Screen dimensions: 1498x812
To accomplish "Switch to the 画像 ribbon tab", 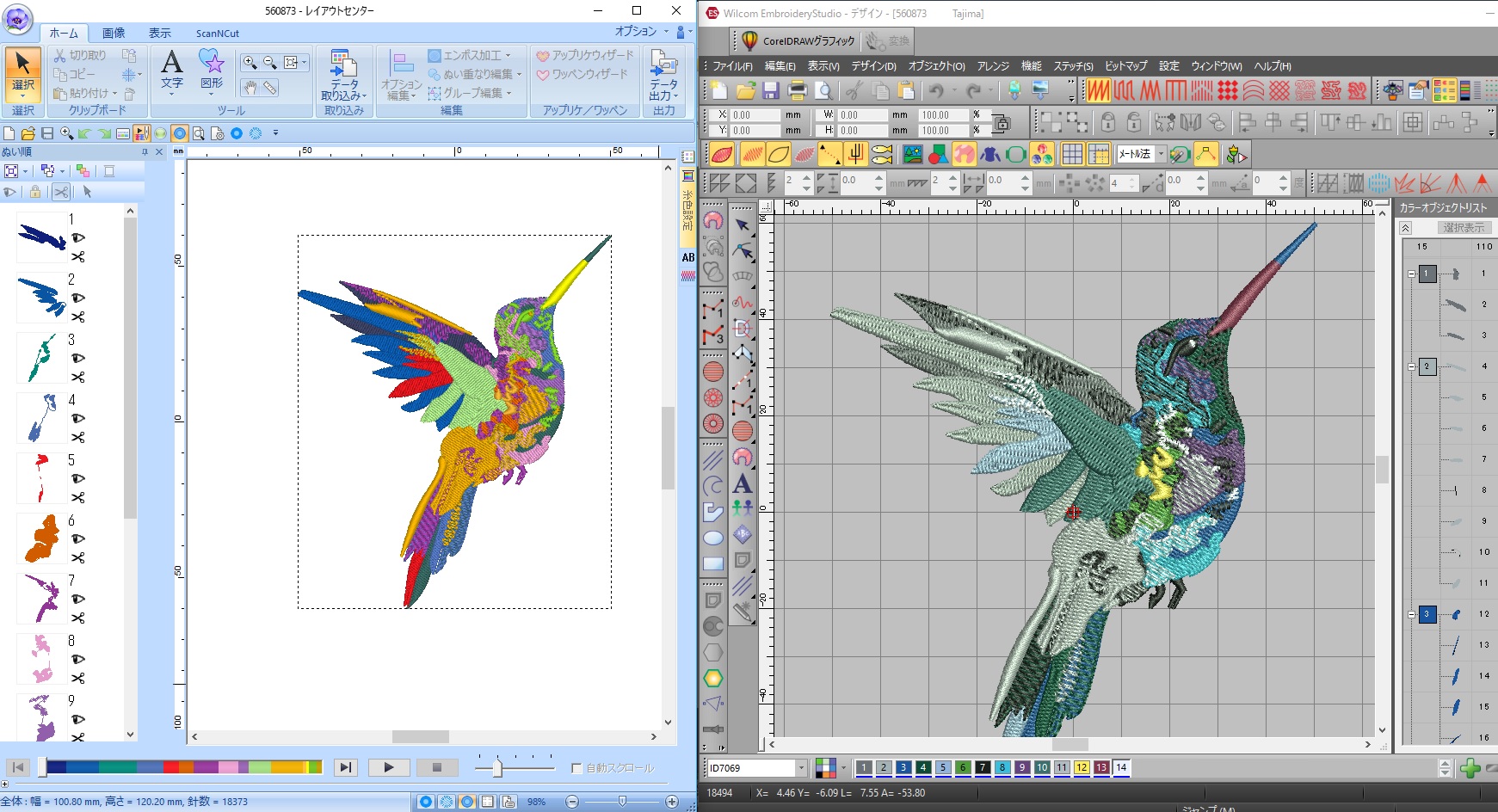I will click(114, 33).
